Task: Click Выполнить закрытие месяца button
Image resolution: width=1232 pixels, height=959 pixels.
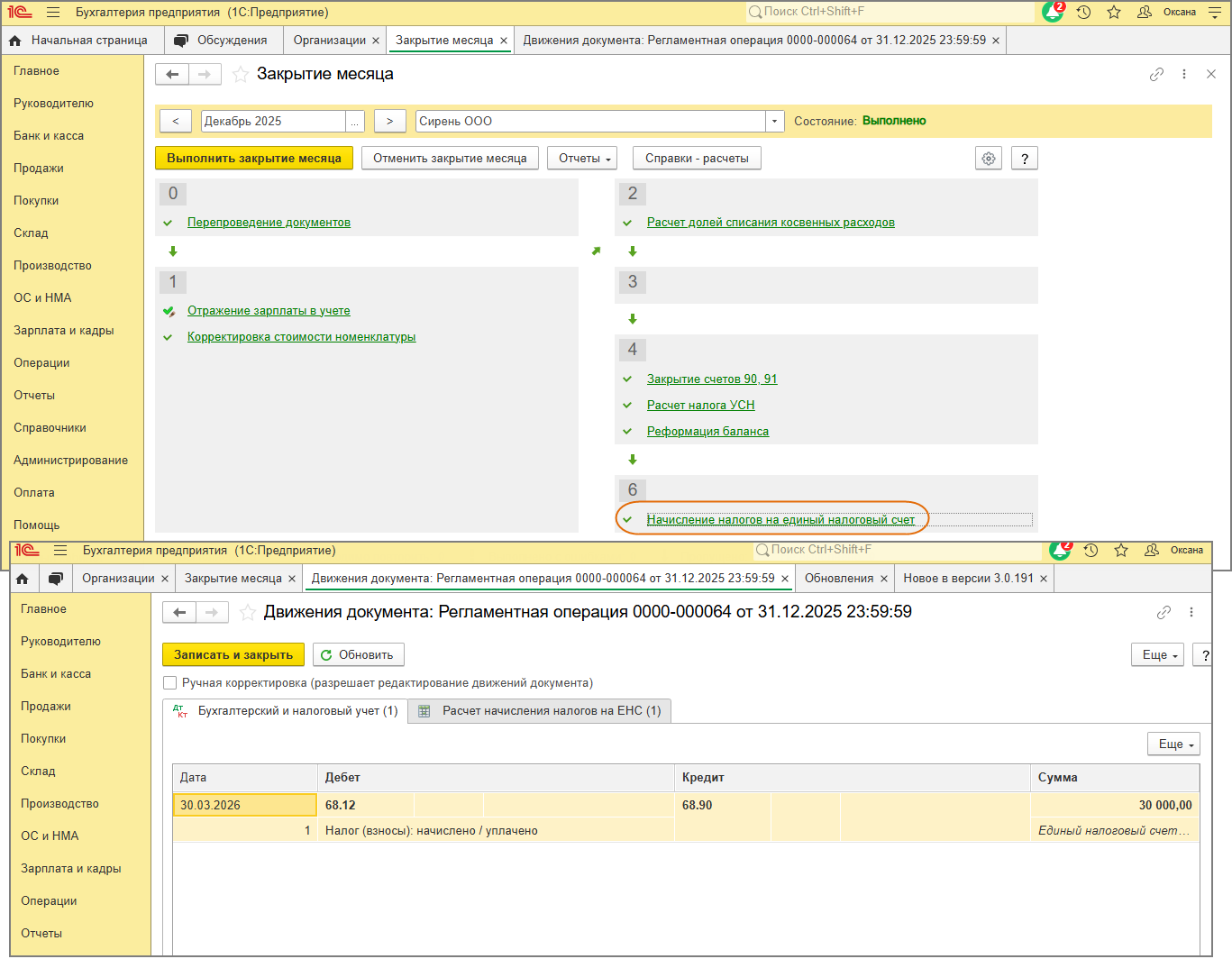Action: tap(254, 159)
